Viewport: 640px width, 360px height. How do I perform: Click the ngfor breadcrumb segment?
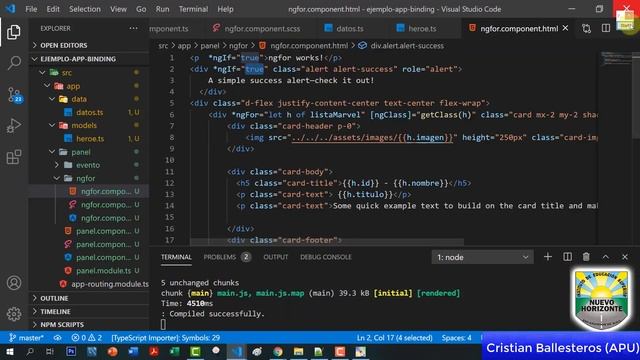coord(238,46)
